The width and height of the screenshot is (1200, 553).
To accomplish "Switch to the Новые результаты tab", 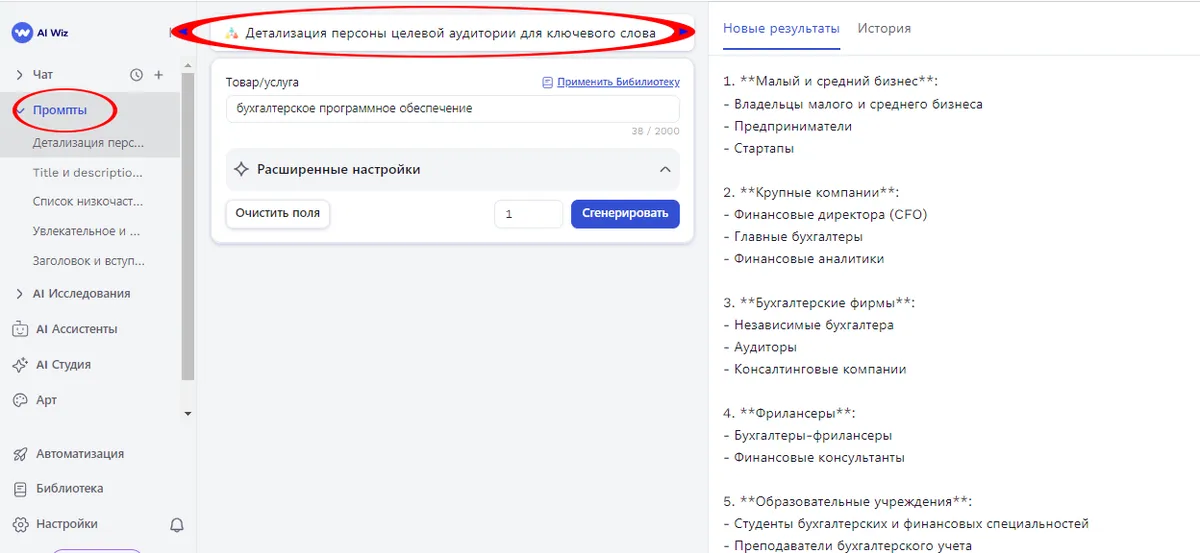I will (x=781, y=28).
